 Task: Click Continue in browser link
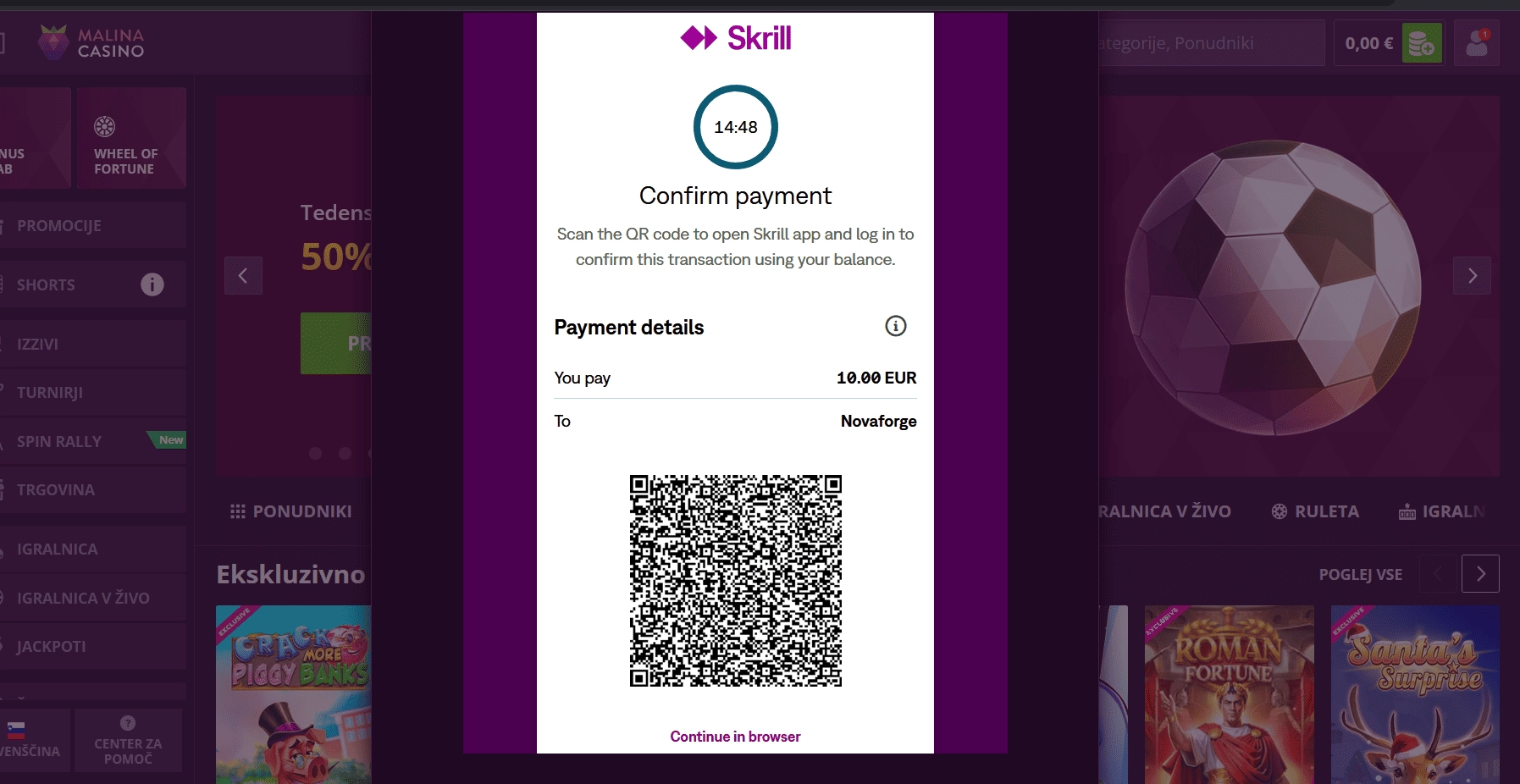coord(735,737)
